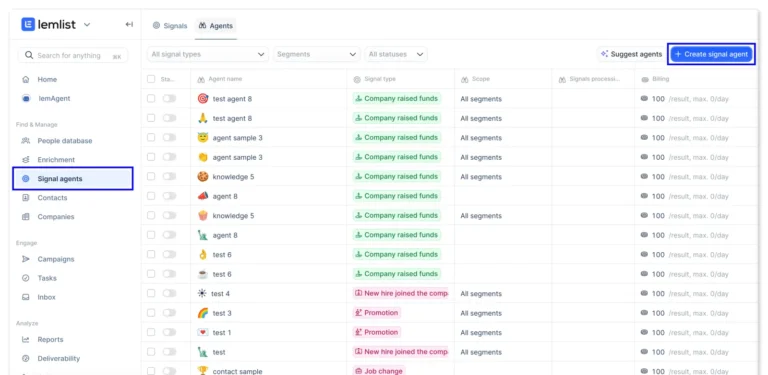
Task: Toggle the status switch for test 3
Action: click(x=169, y=313)
